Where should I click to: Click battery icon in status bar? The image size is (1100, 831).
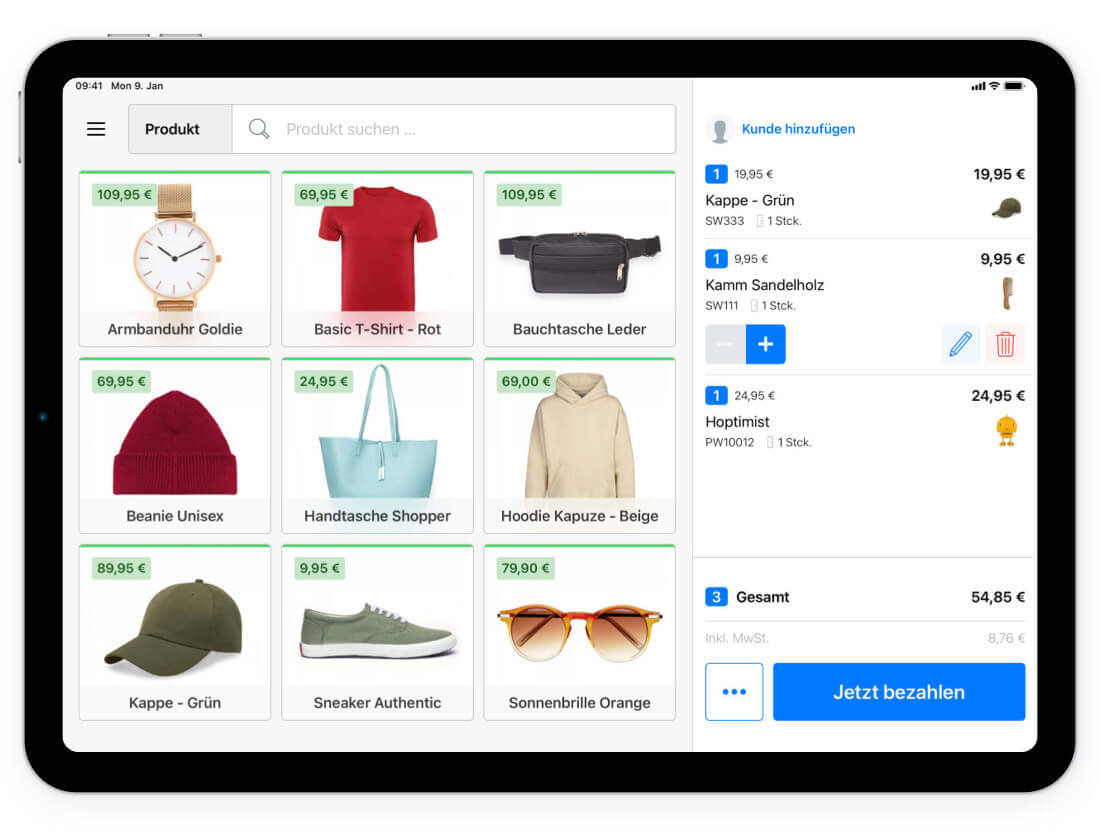[x=1014, y=86]
